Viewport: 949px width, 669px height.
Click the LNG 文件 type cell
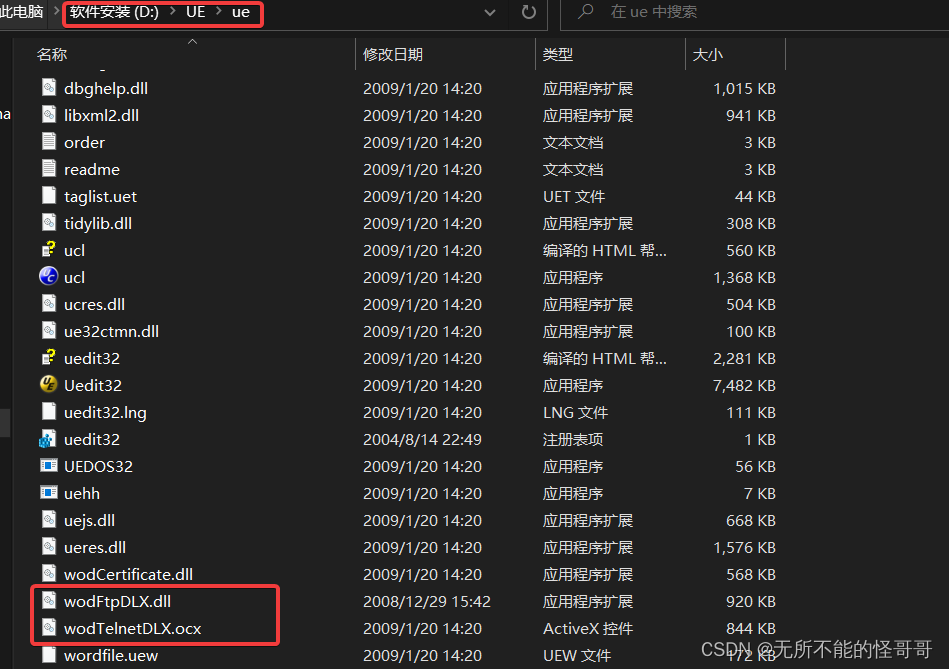(575, 412)
